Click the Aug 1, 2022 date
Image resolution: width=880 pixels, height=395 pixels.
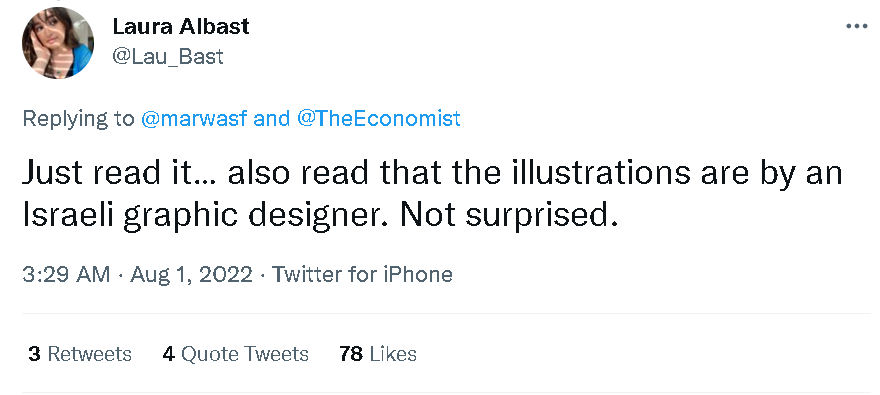[191, 274]
